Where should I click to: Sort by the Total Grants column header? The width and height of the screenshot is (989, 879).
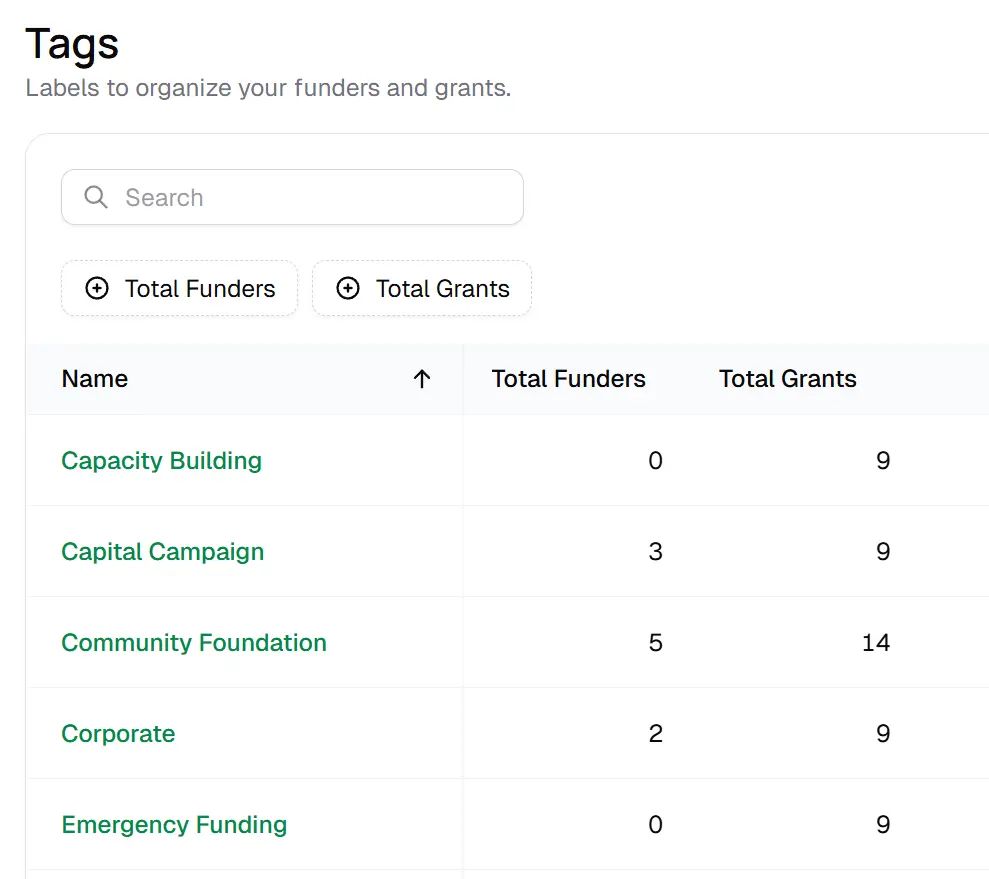(788, 379)
